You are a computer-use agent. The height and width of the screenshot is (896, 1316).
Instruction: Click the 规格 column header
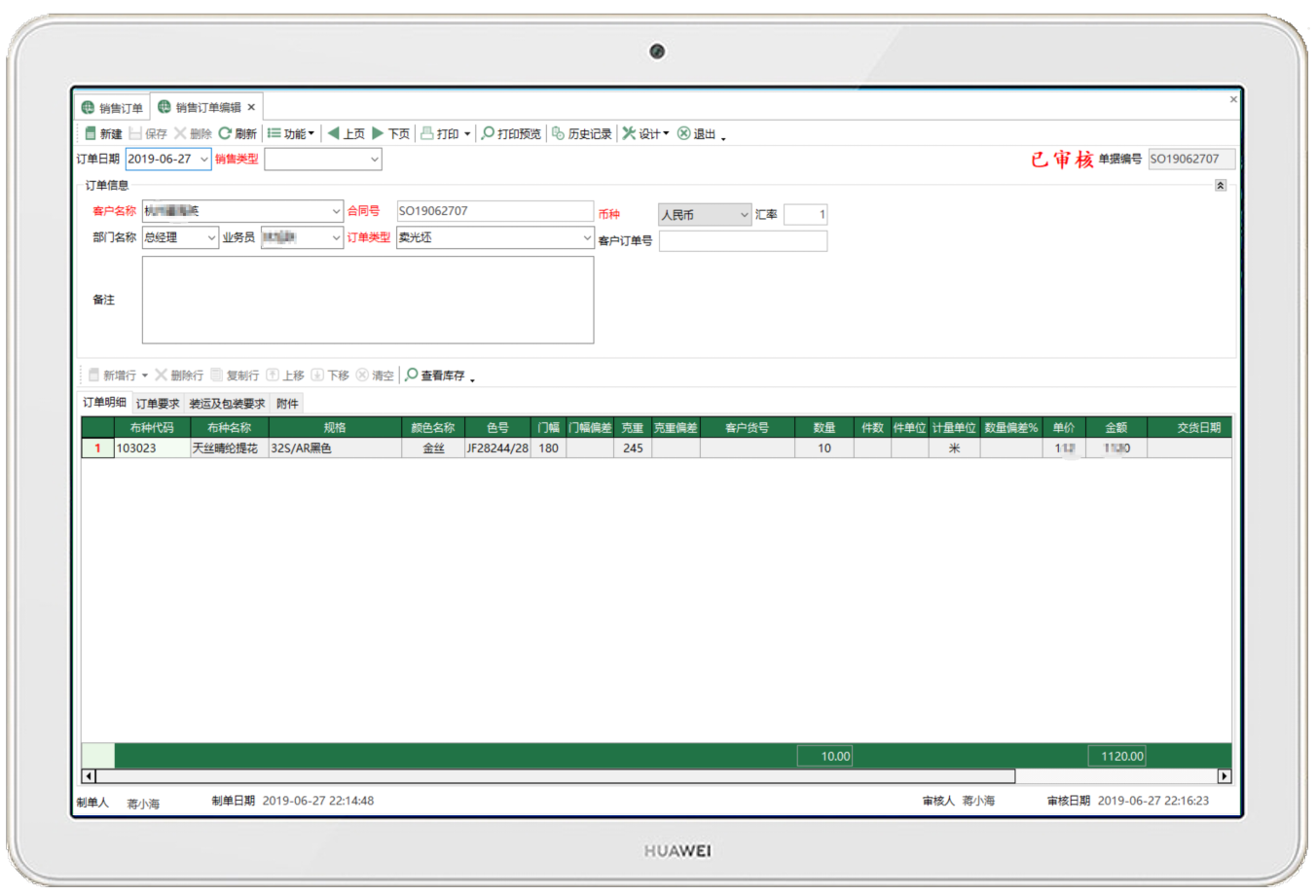pyautogui.click(x=335, y=427)
